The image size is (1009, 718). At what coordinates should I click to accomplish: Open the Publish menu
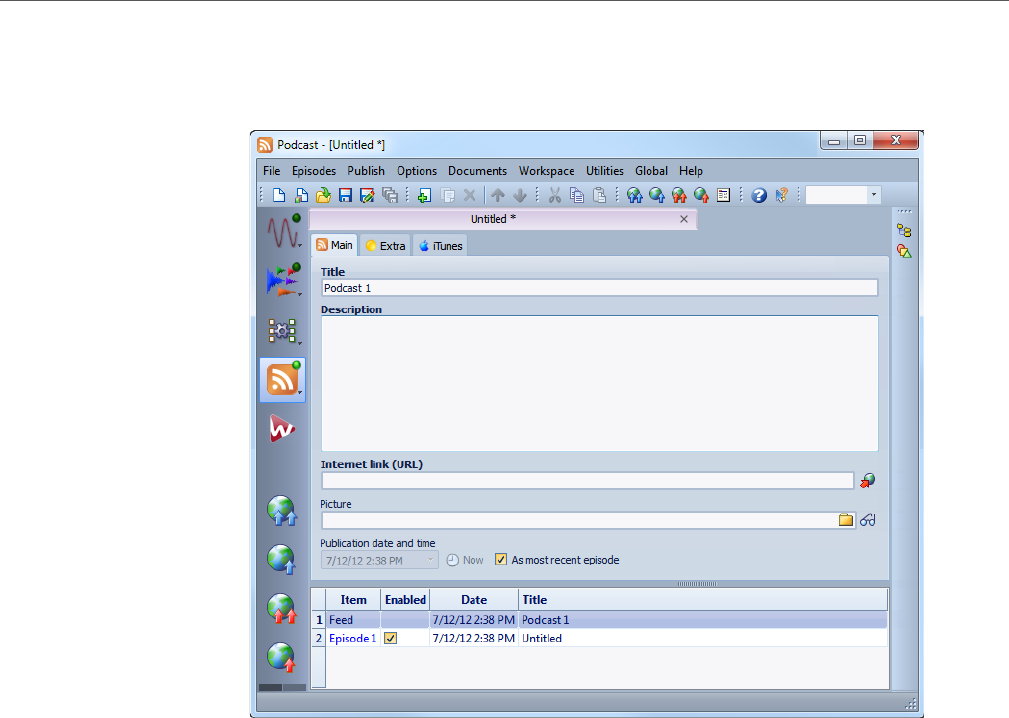[366, 170]
